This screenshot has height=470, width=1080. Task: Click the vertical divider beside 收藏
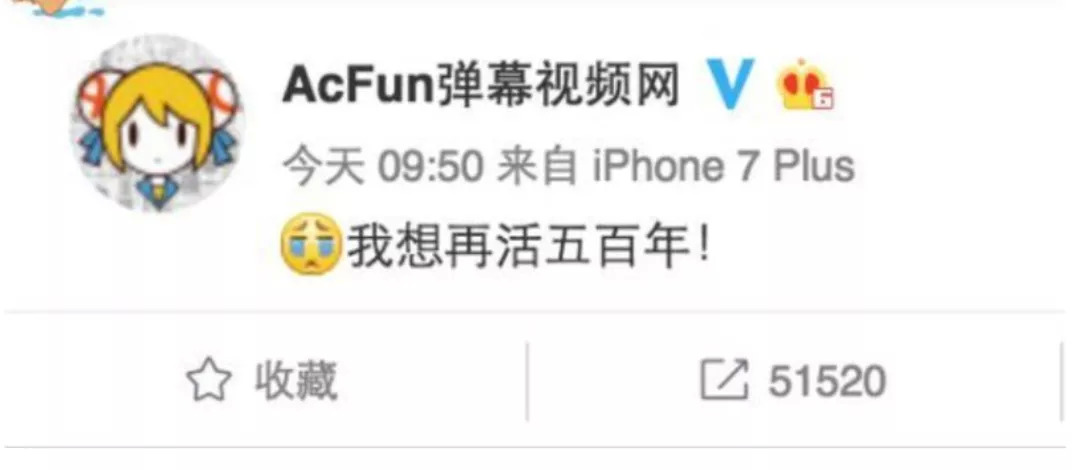pos(528,381)
